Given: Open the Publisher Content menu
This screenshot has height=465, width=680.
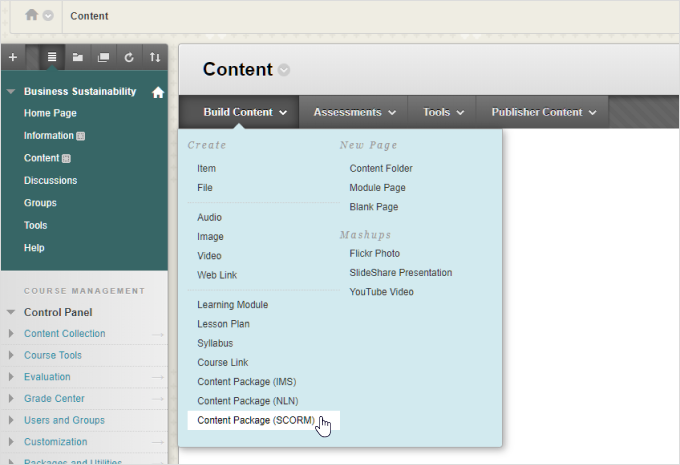Looking at the screenshot, I should click(x=544, y=112).
